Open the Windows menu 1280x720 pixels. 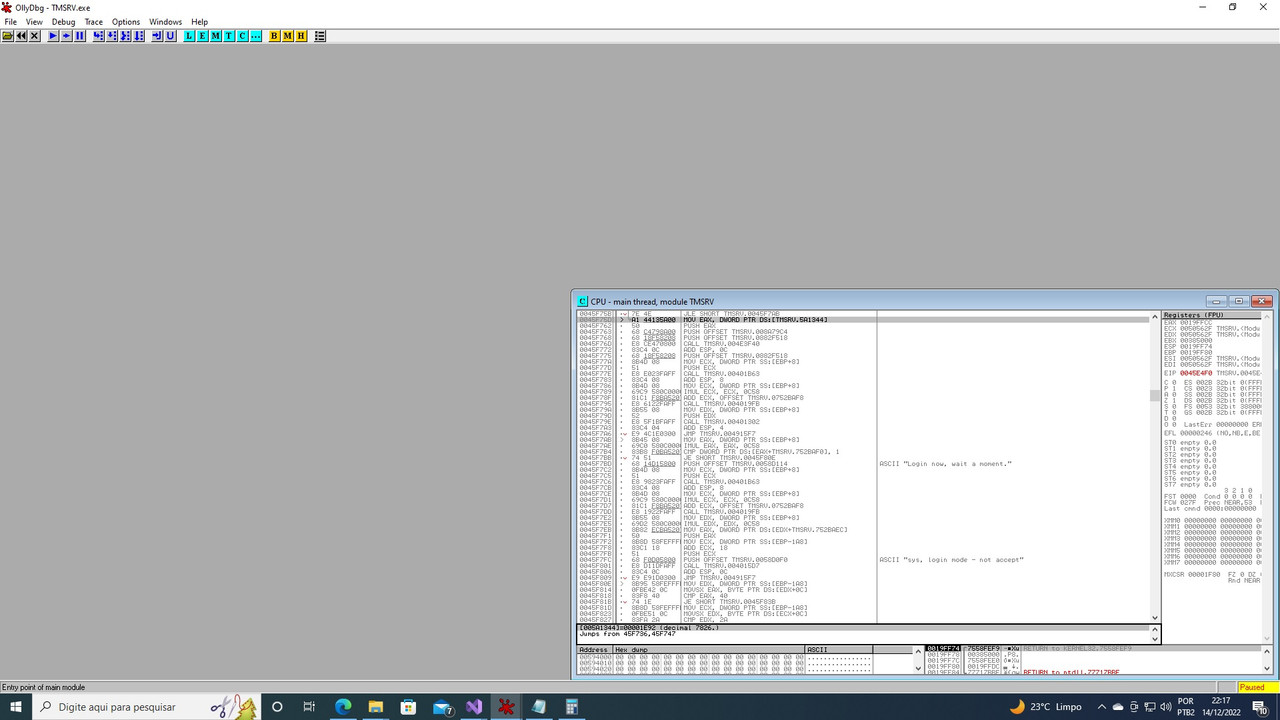pos(165,22)
